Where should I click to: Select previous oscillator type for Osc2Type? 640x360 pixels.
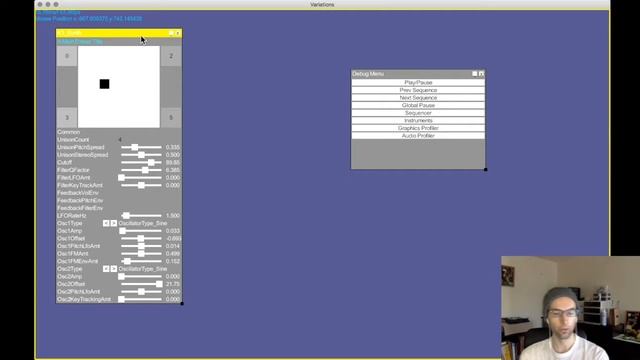click(106, 269)
